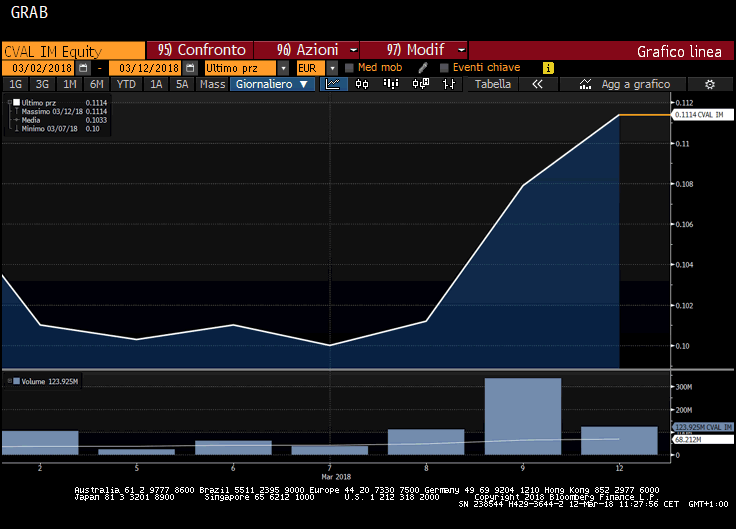Click the yellow info icon
736x529 pixels.
(x=548, y=68)
